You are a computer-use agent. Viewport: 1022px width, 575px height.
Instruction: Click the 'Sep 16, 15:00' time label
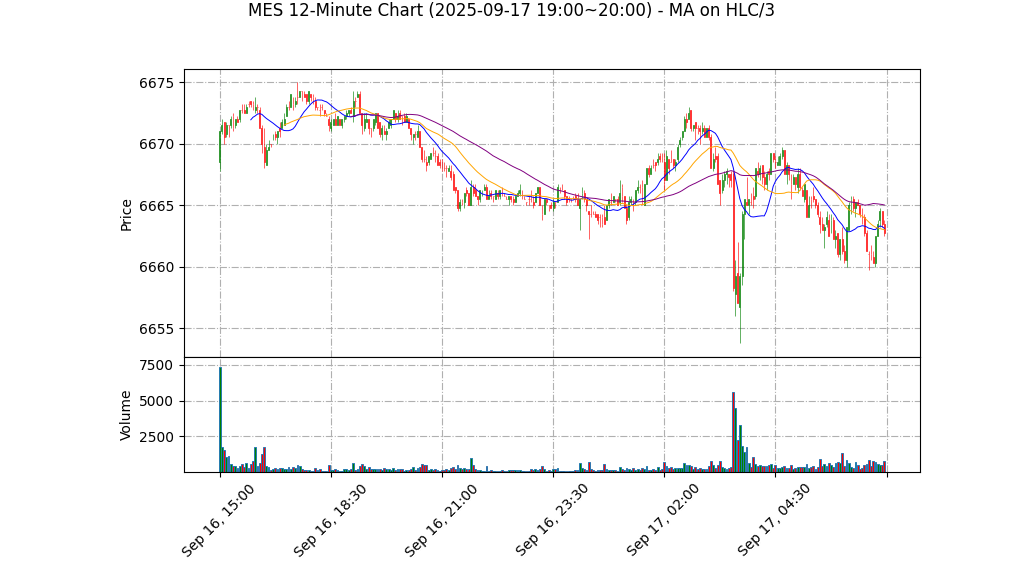click(x=218, y=520)
